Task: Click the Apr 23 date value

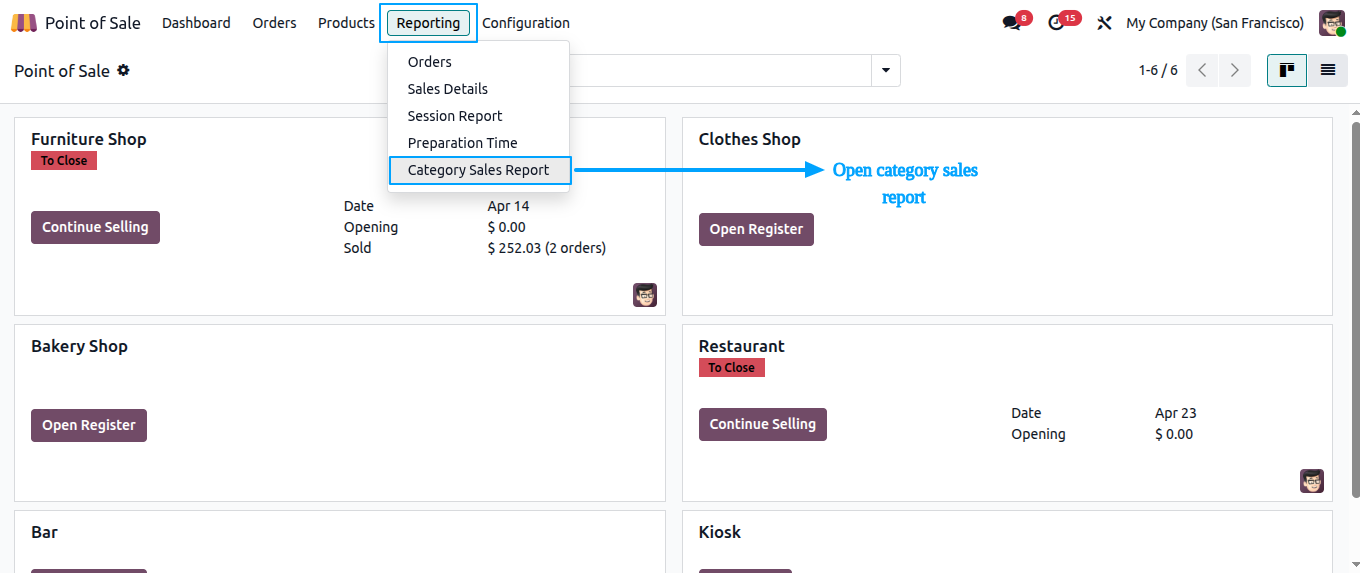Action: coord(1176,413)
